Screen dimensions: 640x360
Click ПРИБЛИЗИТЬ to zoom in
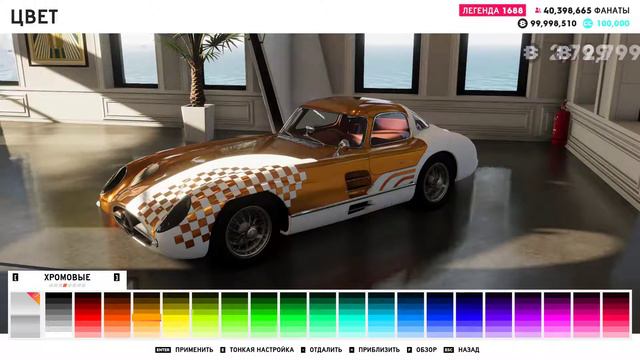point(379,350)
